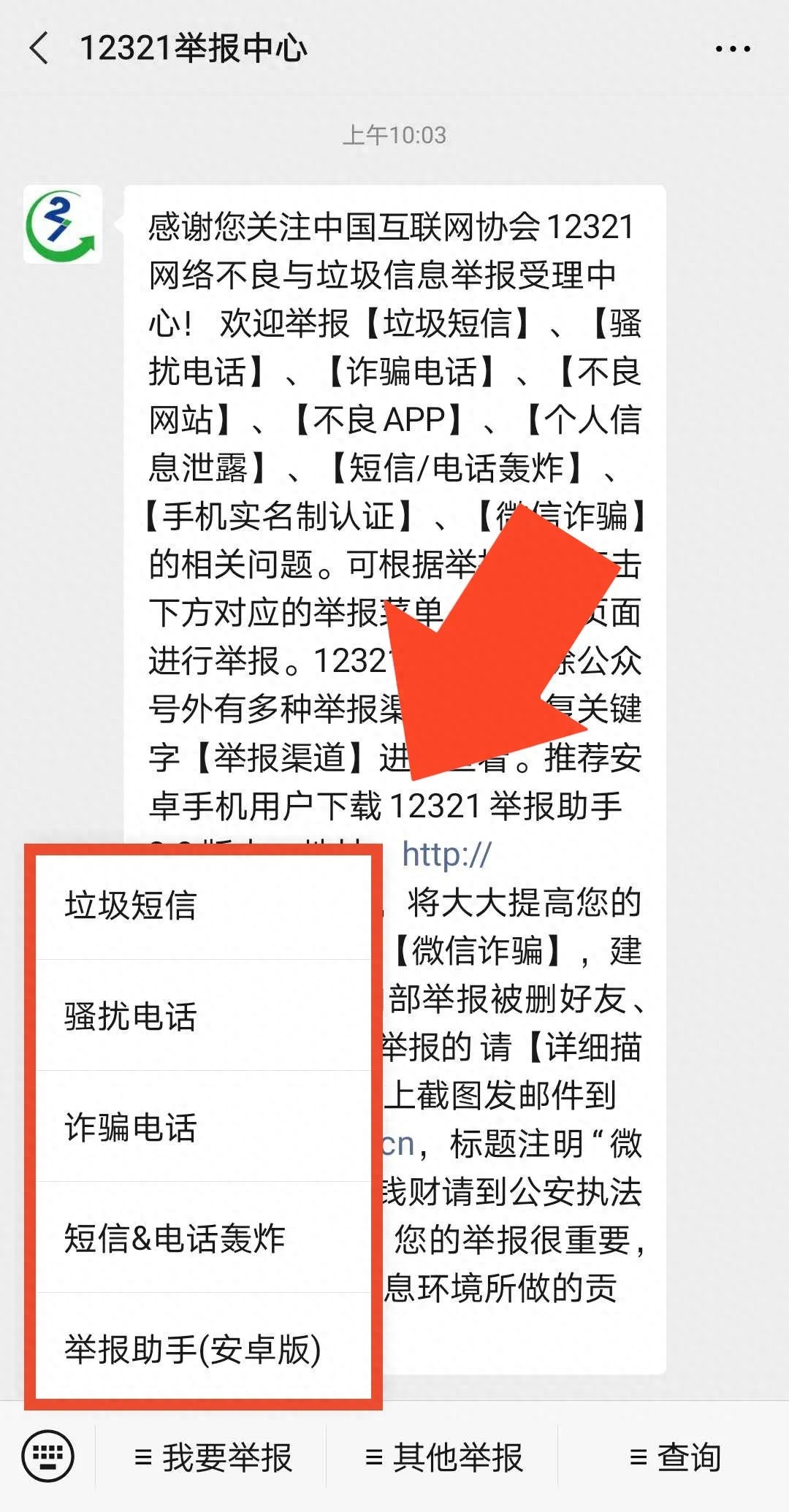Image resolution: width=789 pixels, height=1512 pixels.
Task: Tap the welcome message bubble text
Action: pyautogui.click(x=394, y=779)
